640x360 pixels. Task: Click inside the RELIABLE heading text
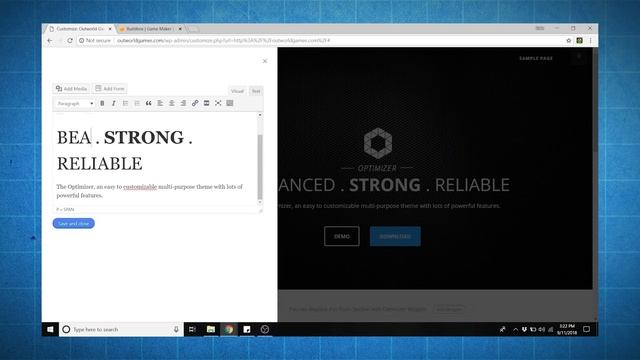coord(100,164)
